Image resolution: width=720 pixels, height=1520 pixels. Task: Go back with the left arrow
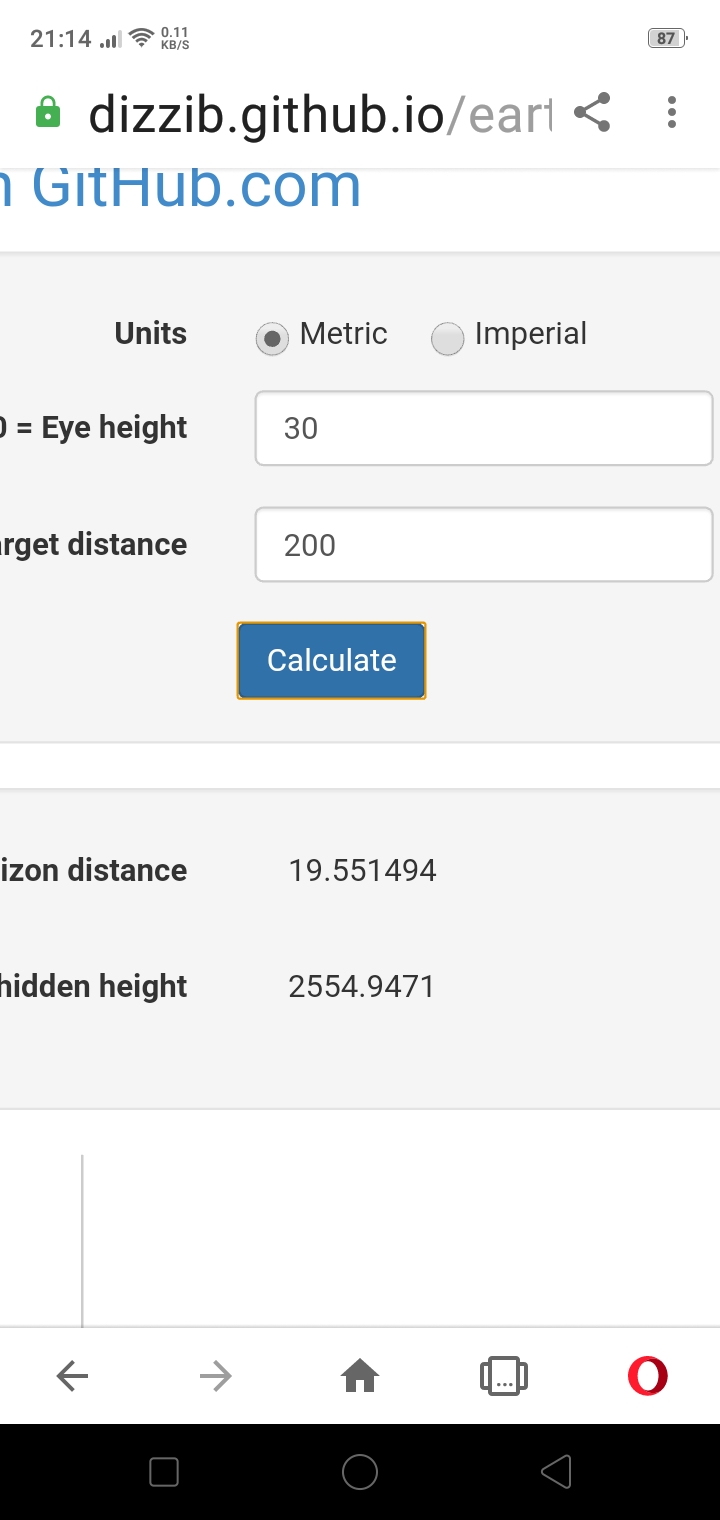point(72,1377)
